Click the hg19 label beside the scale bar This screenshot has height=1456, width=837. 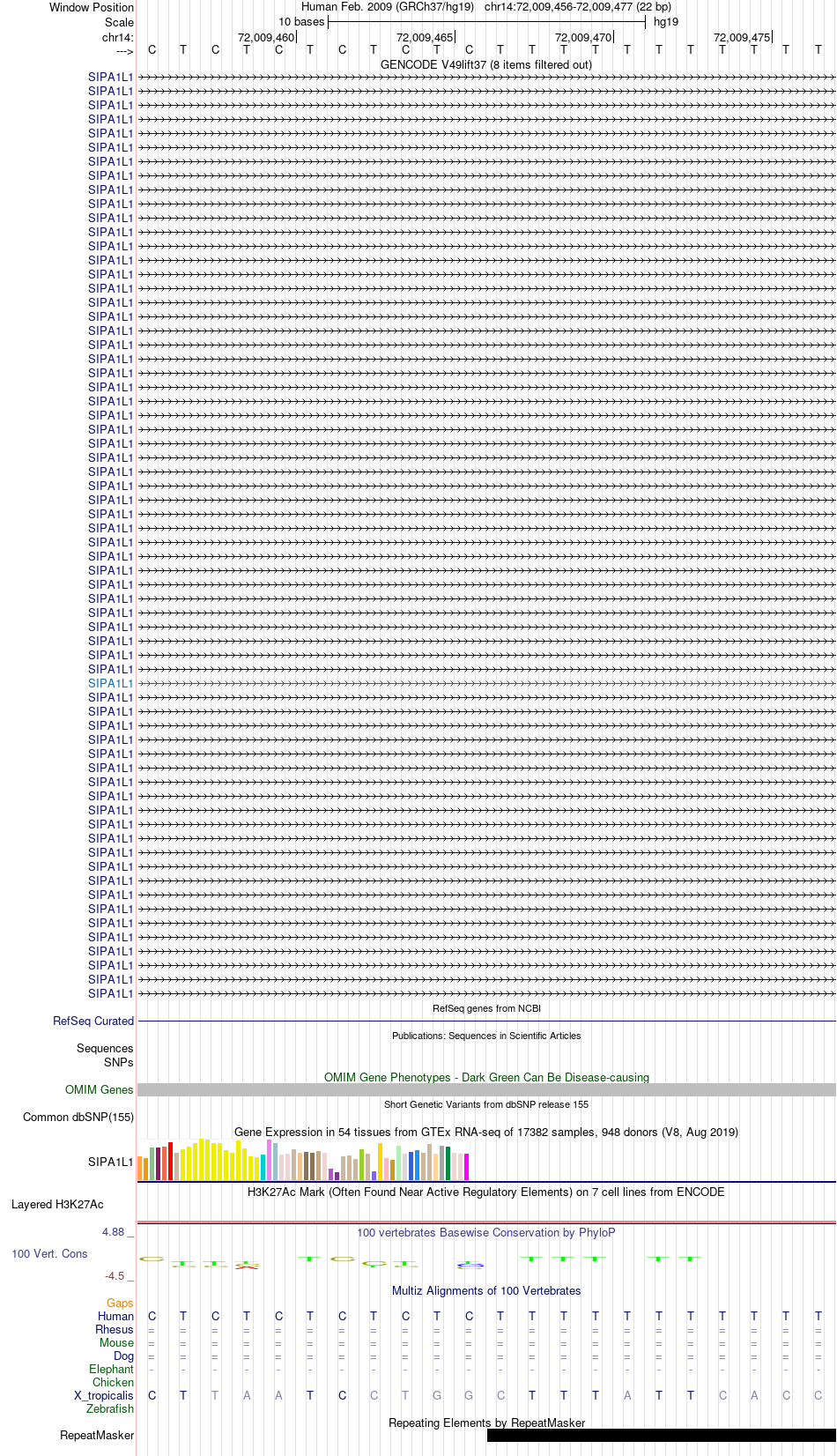(666, 22)
